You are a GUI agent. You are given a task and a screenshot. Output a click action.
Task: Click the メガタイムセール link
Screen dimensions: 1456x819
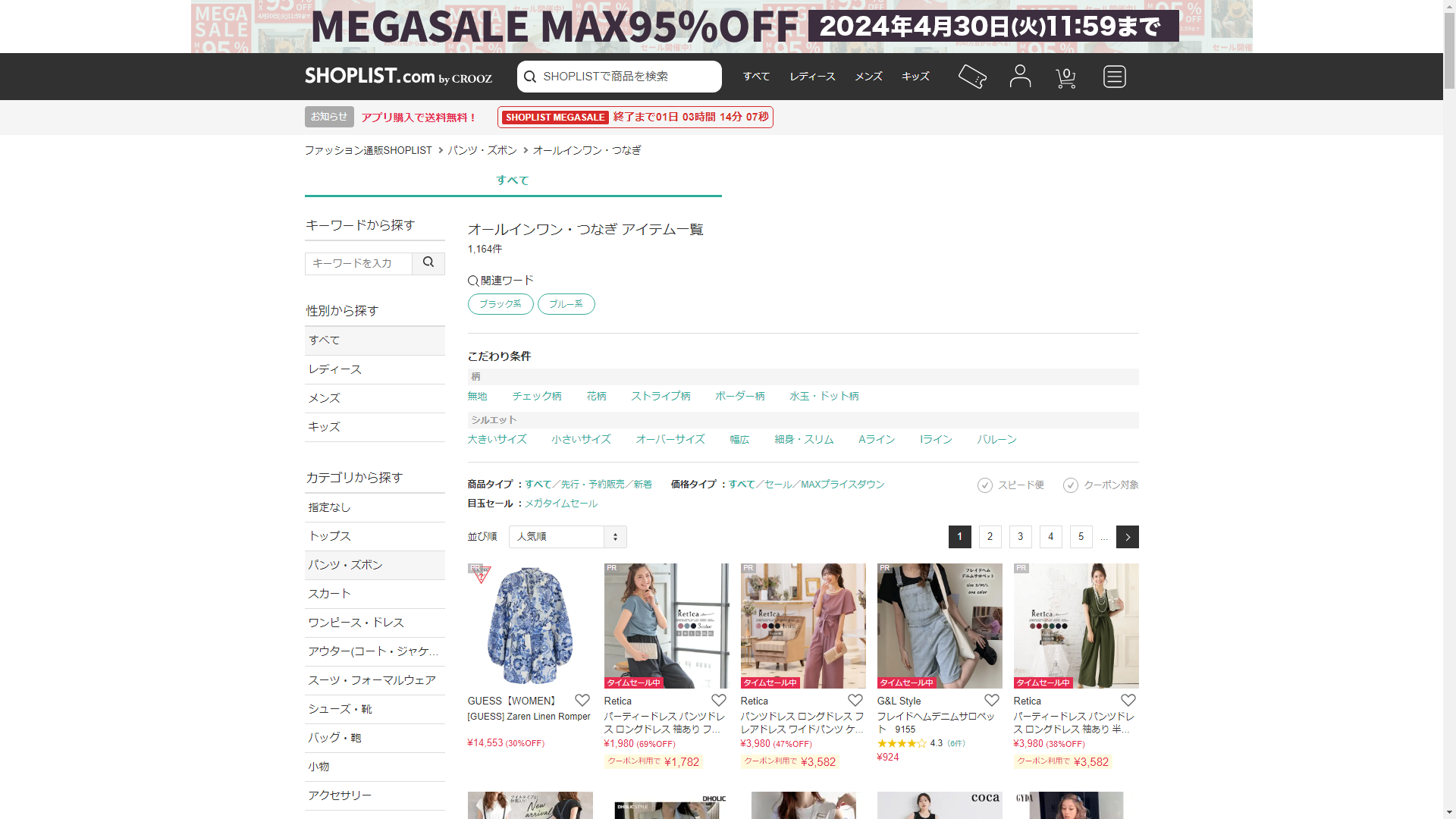point(561,504)
